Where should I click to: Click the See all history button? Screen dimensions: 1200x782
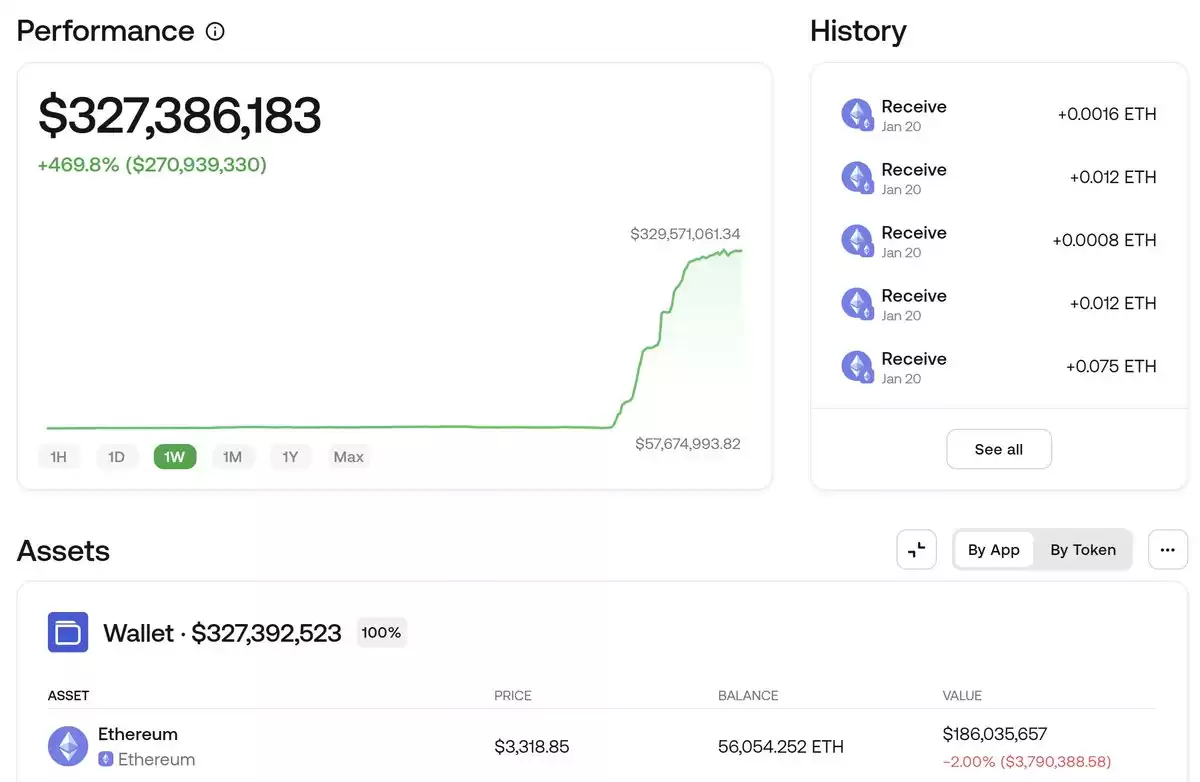pos(999,449)
